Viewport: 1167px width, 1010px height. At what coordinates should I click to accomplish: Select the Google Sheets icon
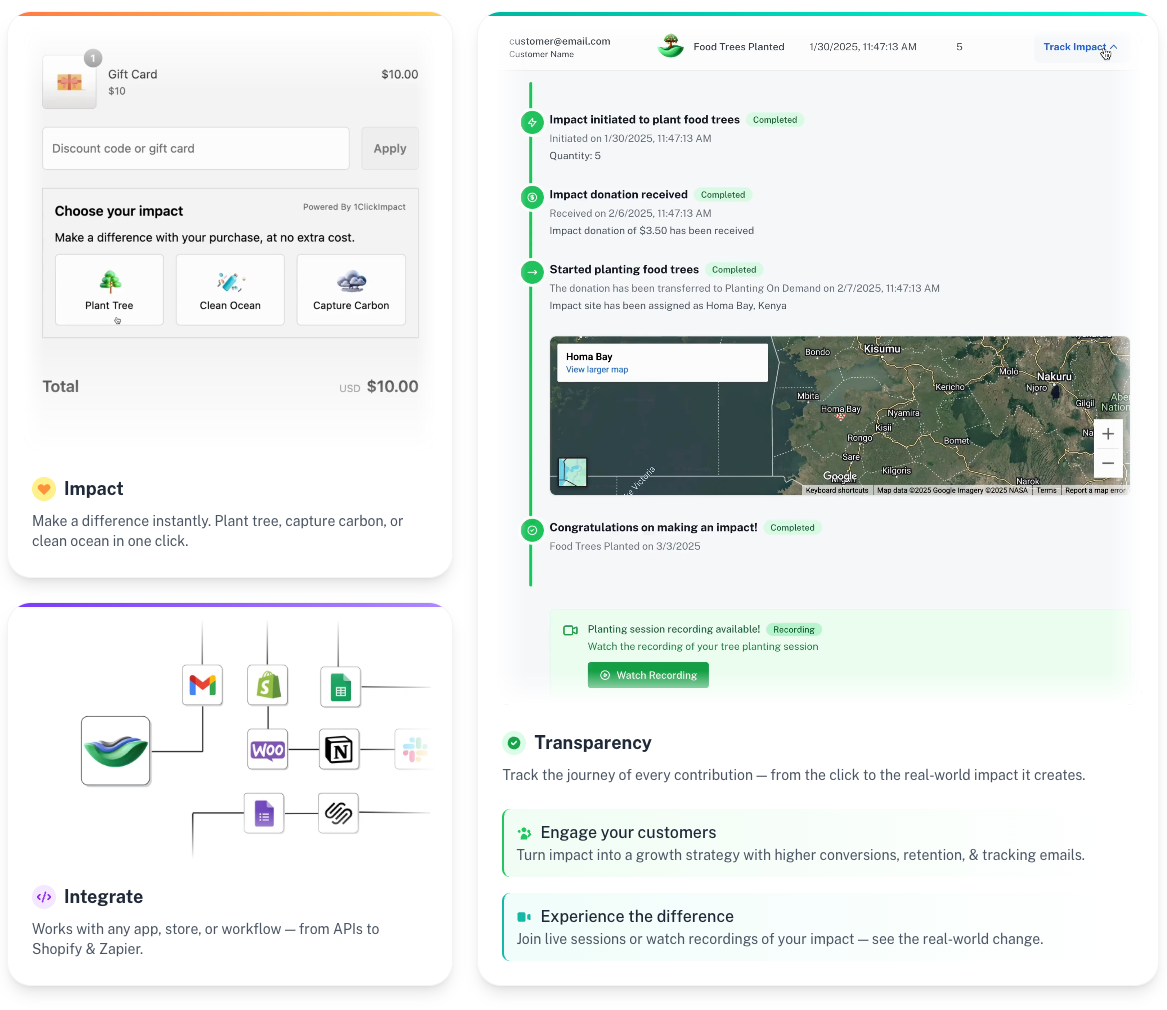point(340,687)
